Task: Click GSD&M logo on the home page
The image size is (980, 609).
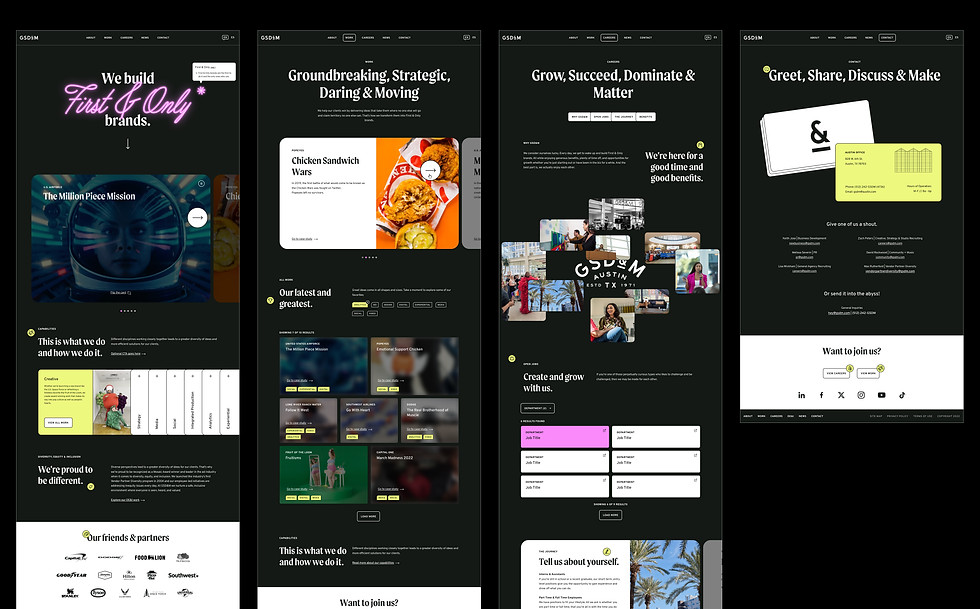Action: click(29, 38)
